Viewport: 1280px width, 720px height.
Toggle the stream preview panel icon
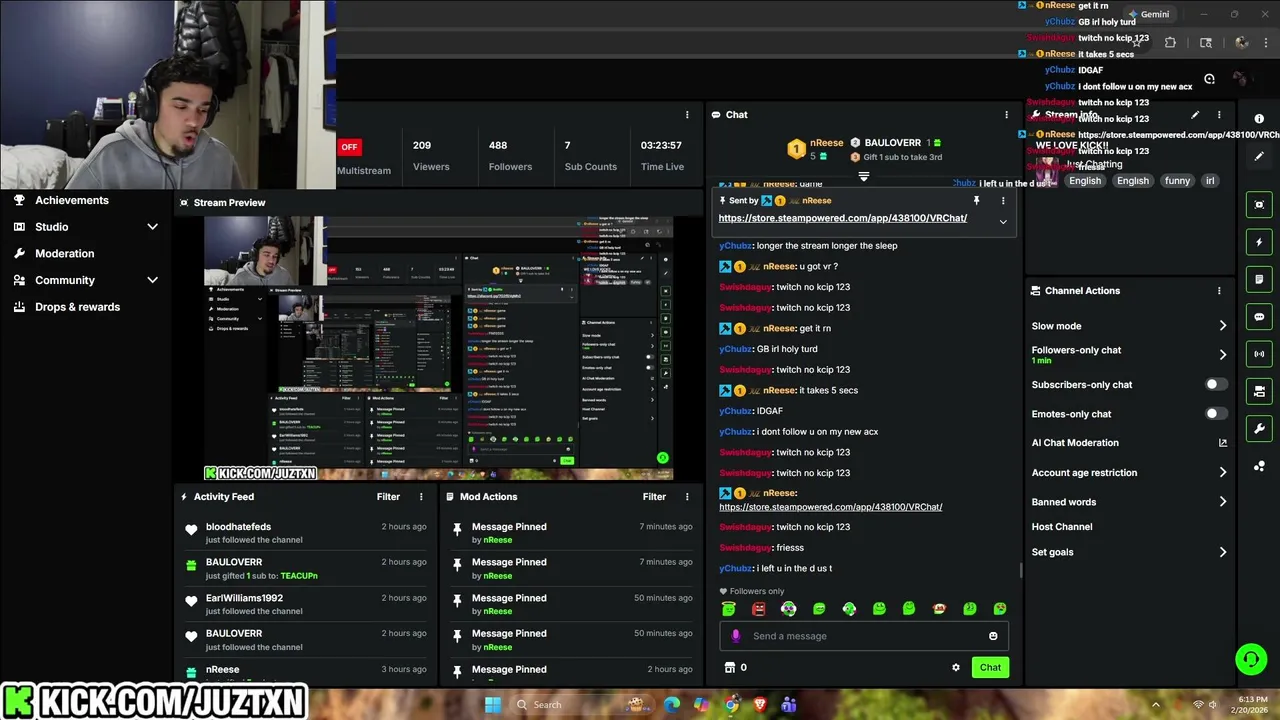point(1259,205)
